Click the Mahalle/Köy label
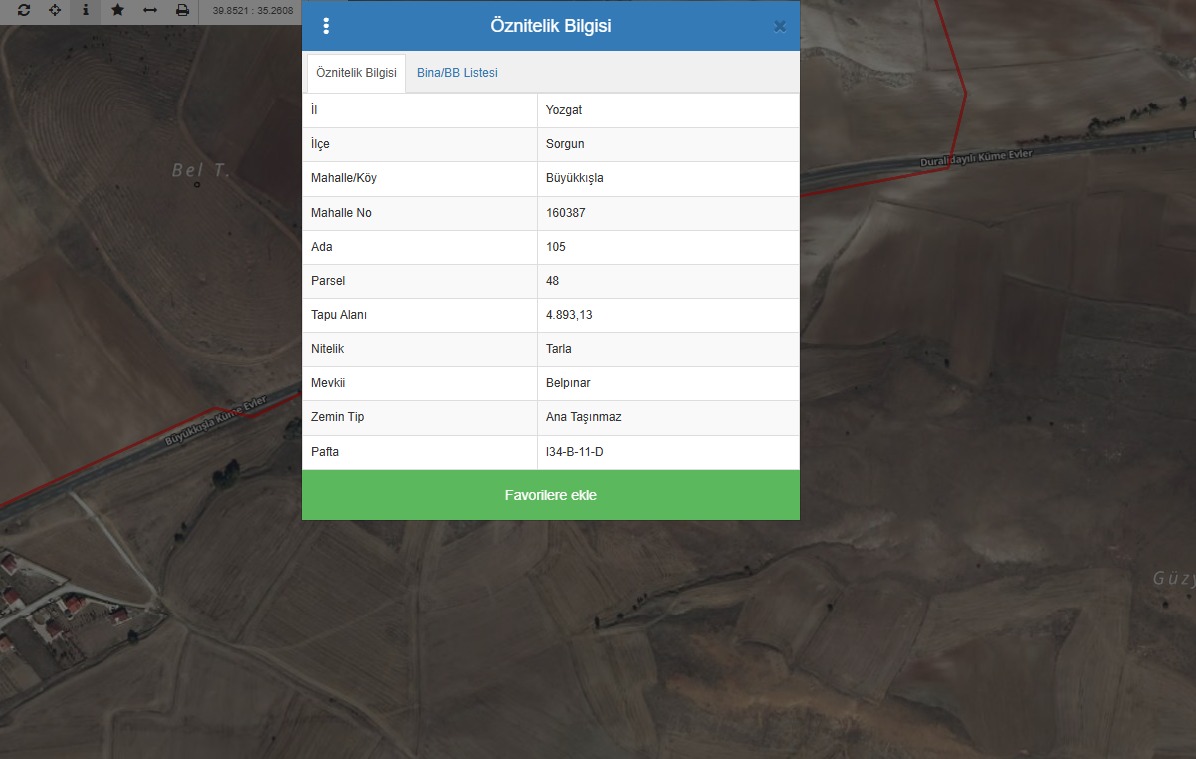Image resolution: width=1196 pixels, height=759 pixels. click(x=343, y=178)
